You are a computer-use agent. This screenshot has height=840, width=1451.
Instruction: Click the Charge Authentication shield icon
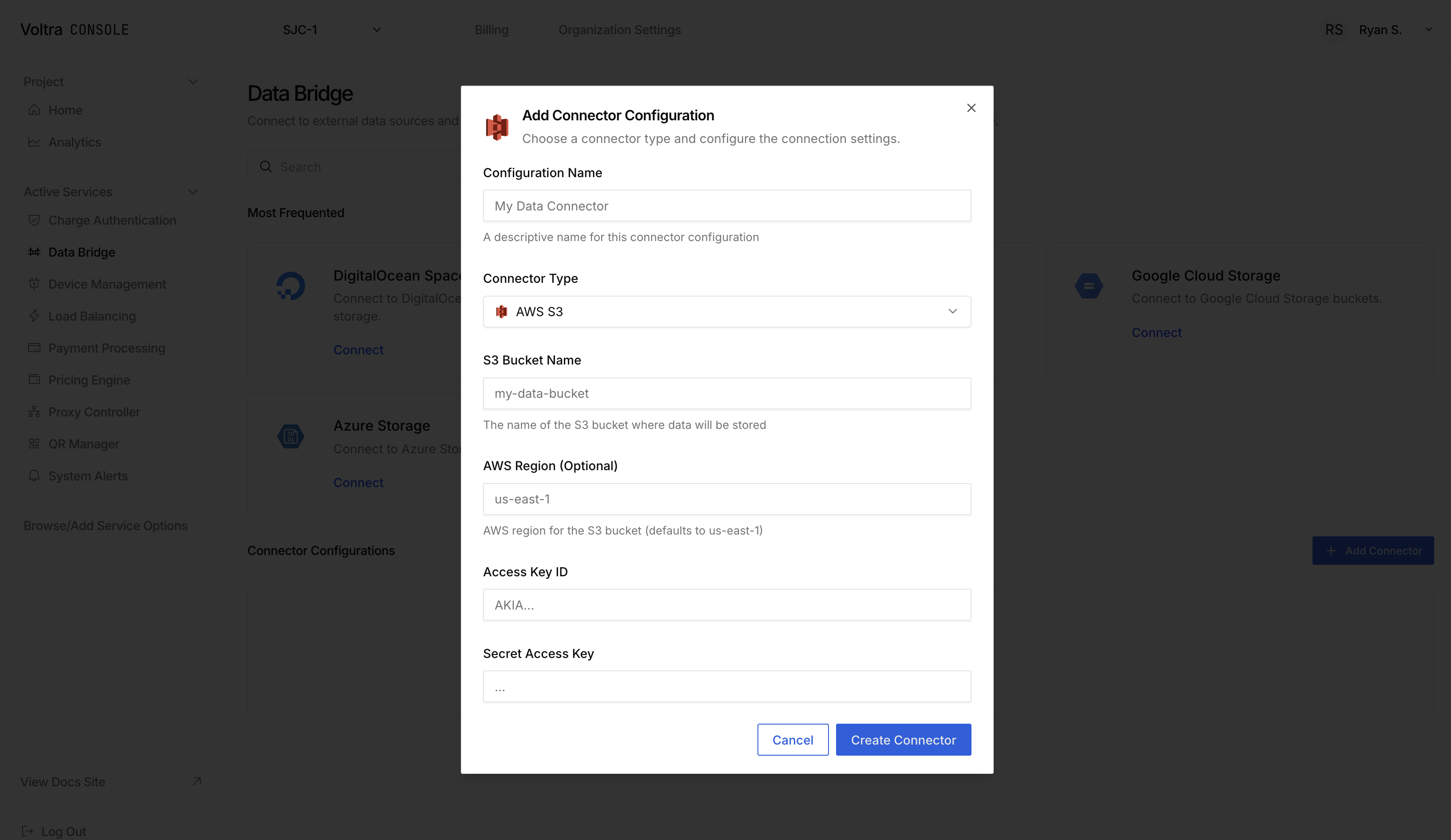pos(34,220)
